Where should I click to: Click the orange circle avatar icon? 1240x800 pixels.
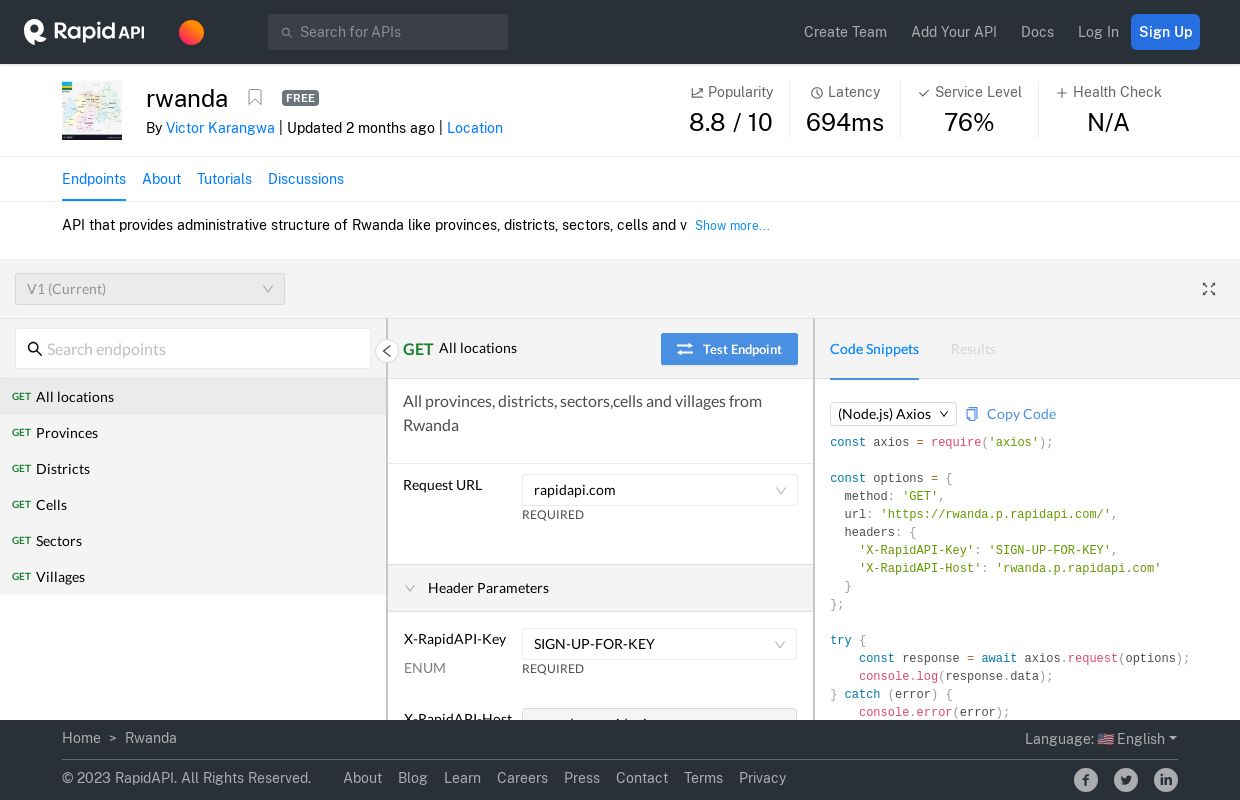[x=191, y=32]
